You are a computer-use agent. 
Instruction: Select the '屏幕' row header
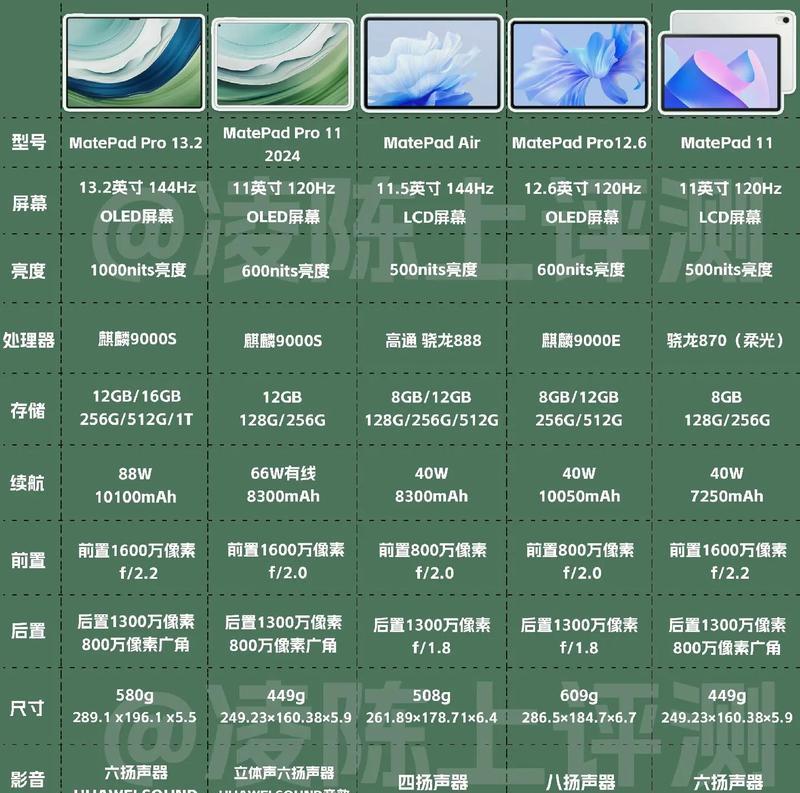tap(29, 203)
